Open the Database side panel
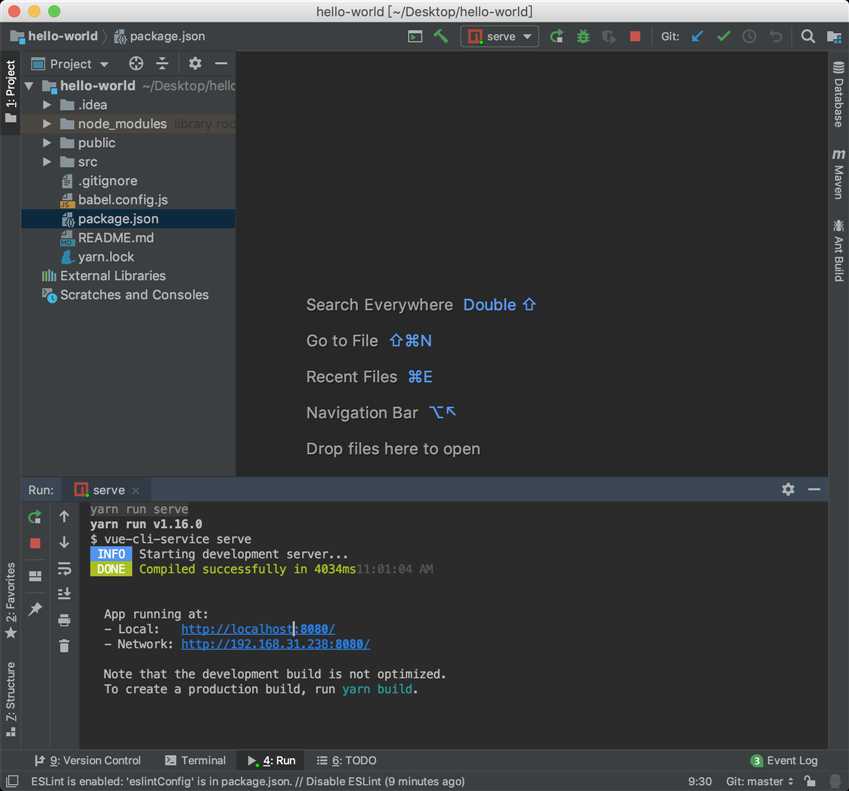The height and width of the screenshot is (791, 849). pyautogui.click(x=838, y=94)
